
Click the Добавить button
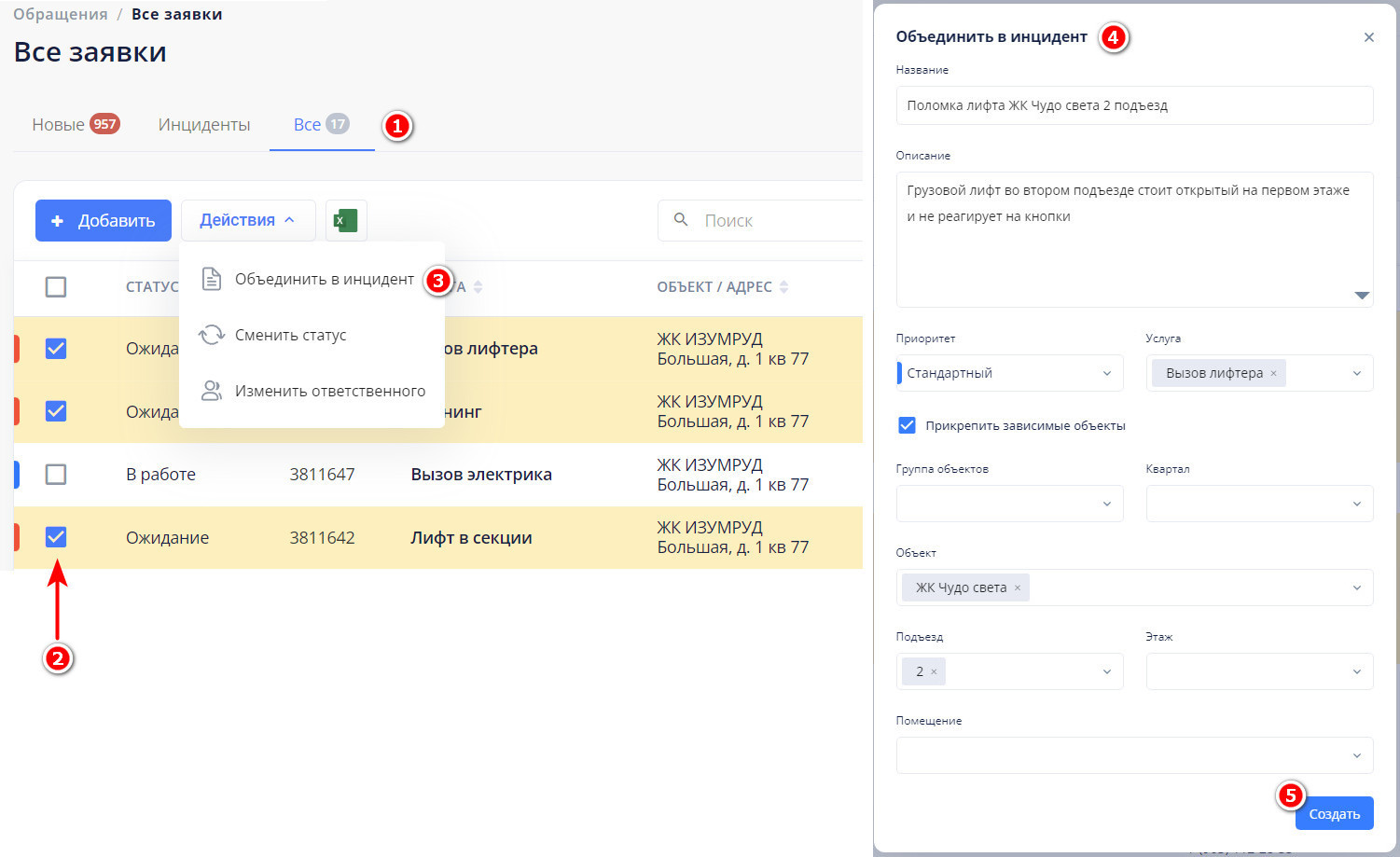point(104,220)
